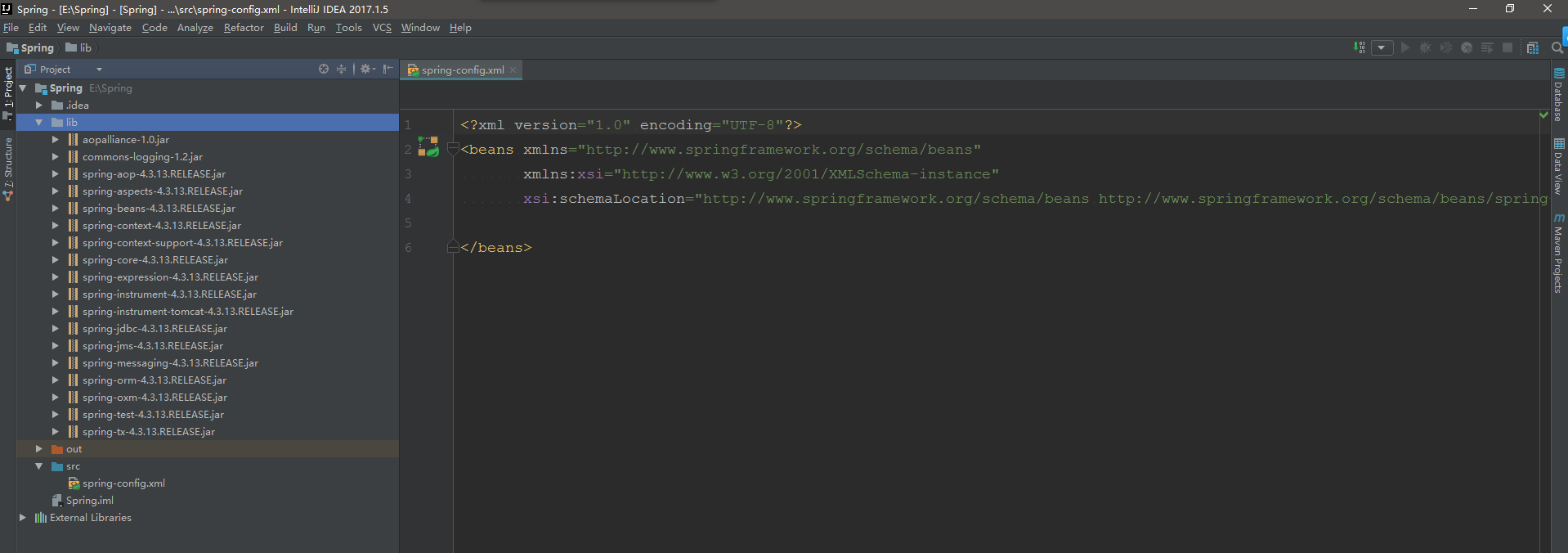Click the Run with Coverage icon
This screenshot has height=553, width=1568.
point(1446,47)
